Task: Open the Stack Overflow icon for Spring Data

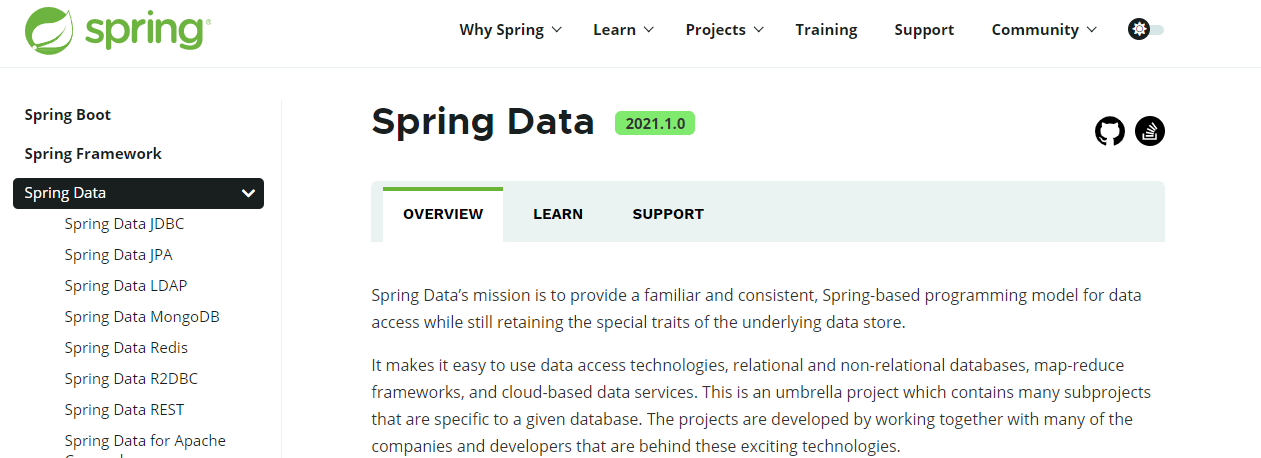Action: click(x=1150, y=131)
